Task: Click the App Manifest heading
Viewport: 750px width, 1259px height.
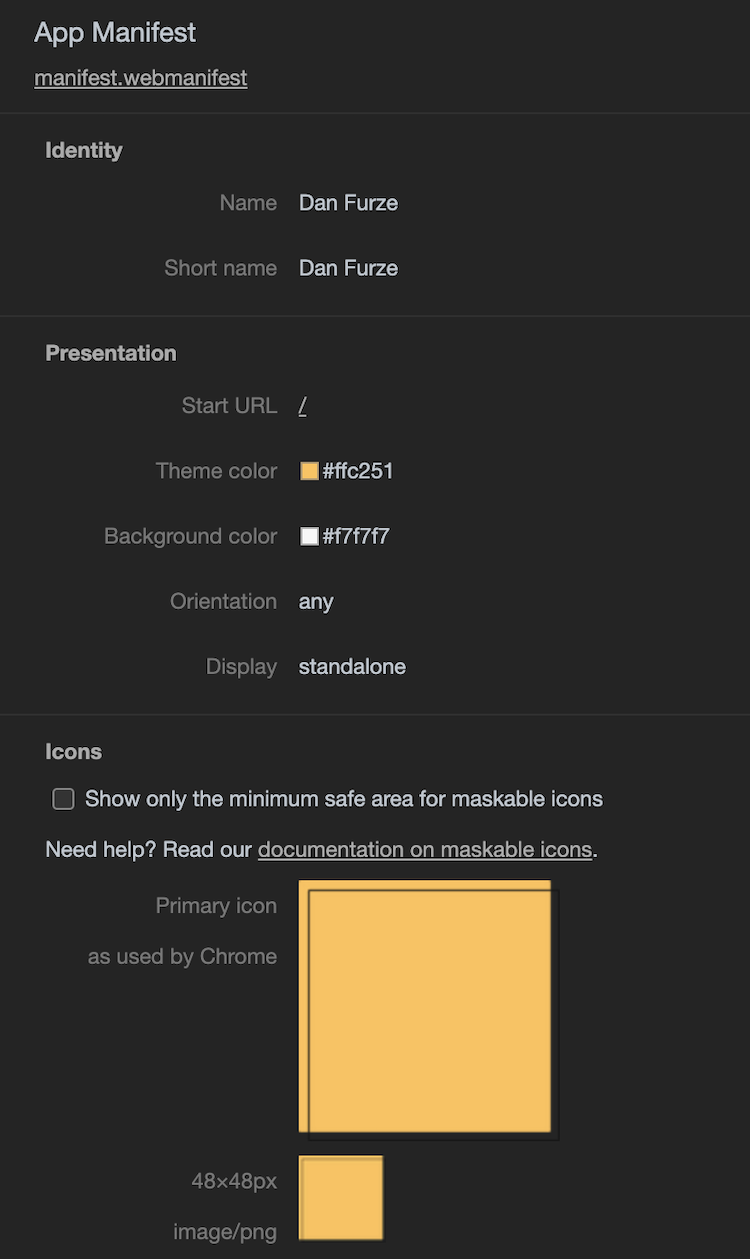Action: tap(115, 32)
